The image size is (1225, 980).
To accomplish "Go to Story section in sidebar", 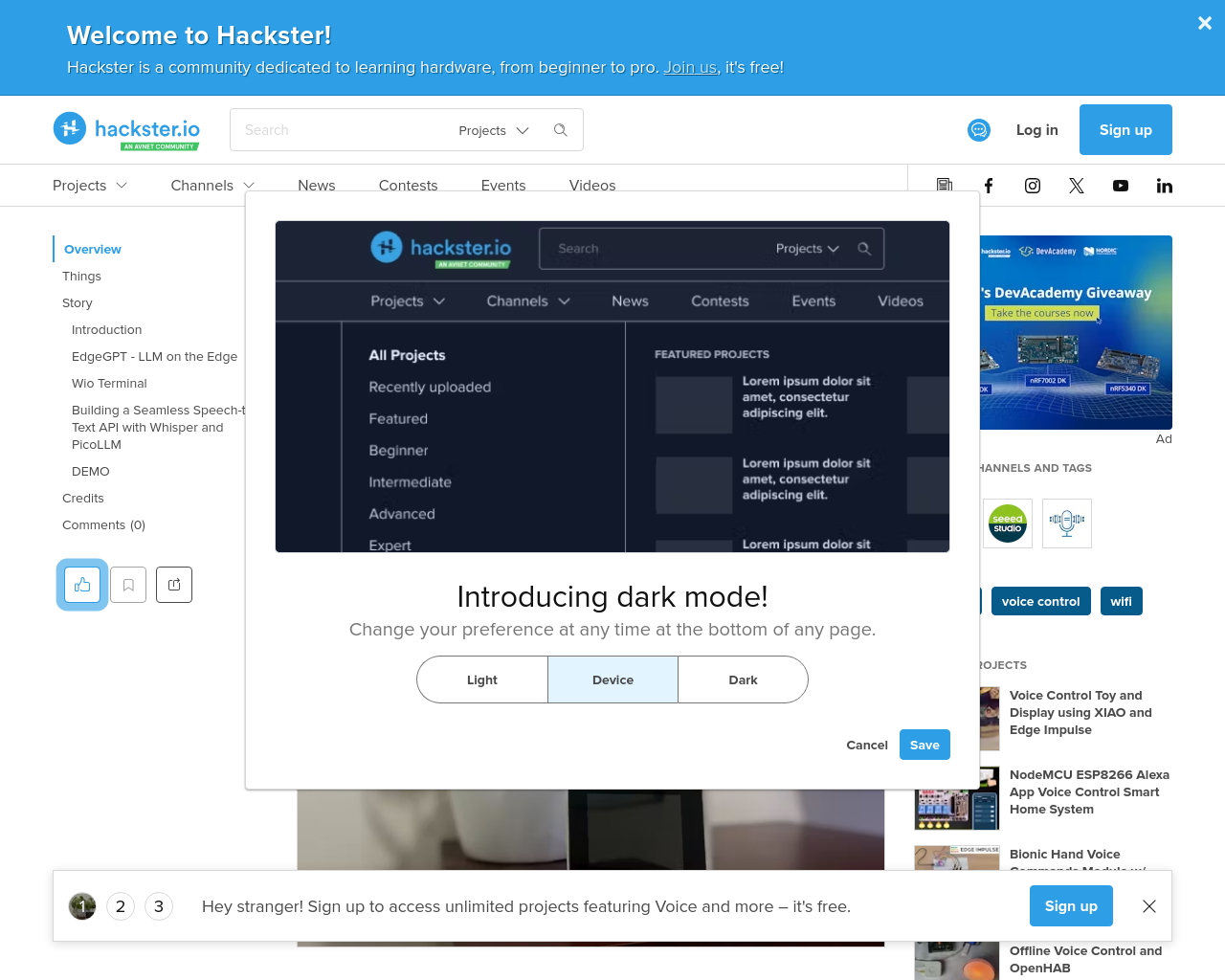I will tap(78, 302).
